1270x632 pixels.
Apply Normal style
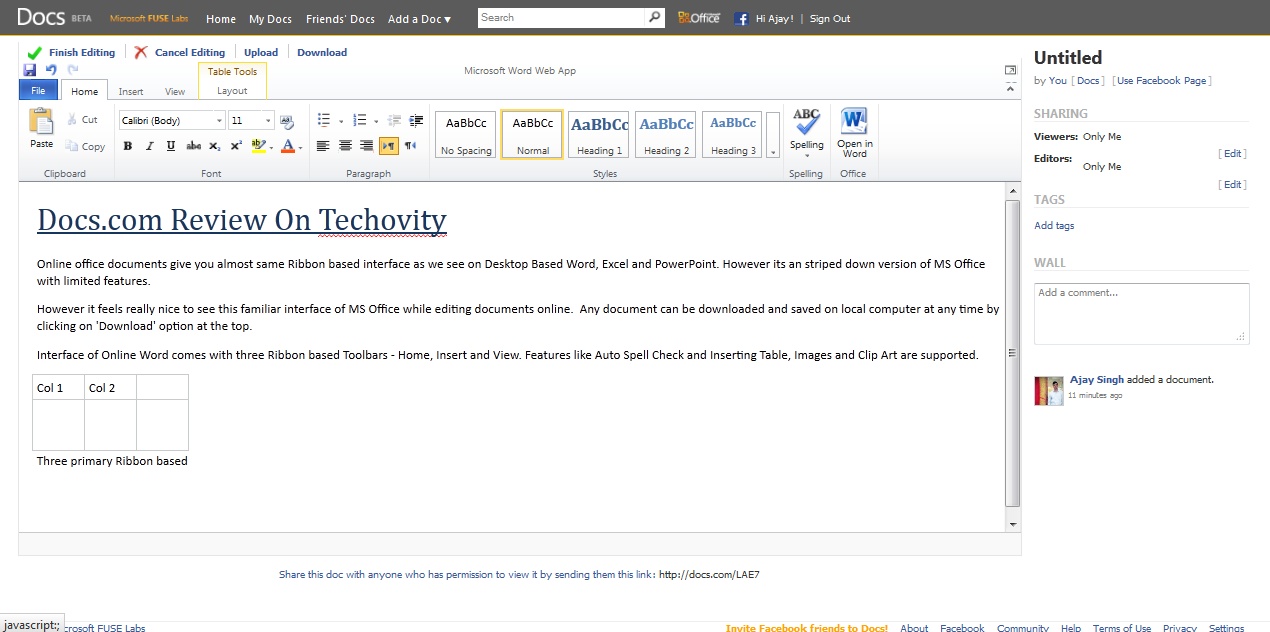coord(532,135)
